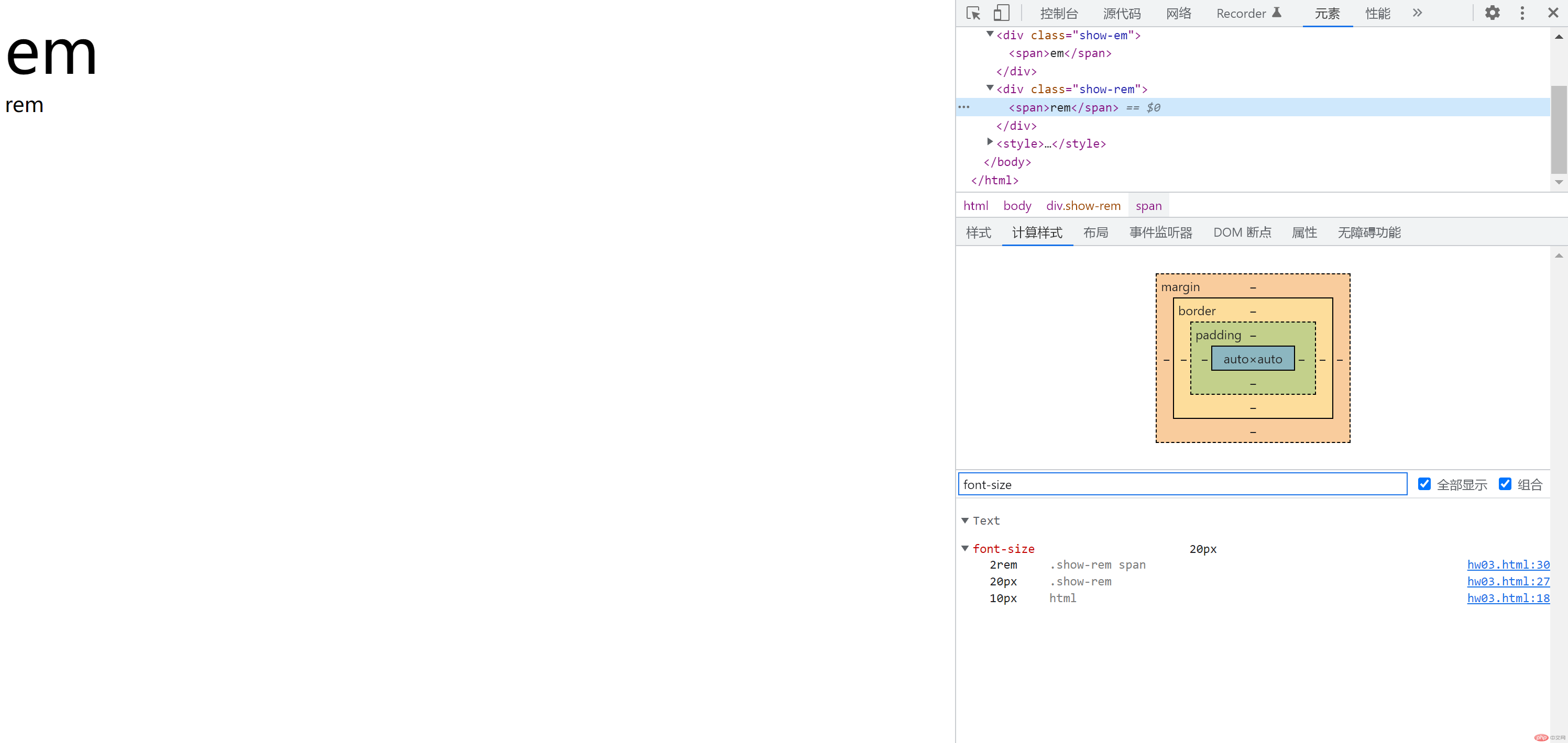1568x743 pixels.
Task: Click the 2rem .show-rem span rule row
Action: click(1254, 564)
